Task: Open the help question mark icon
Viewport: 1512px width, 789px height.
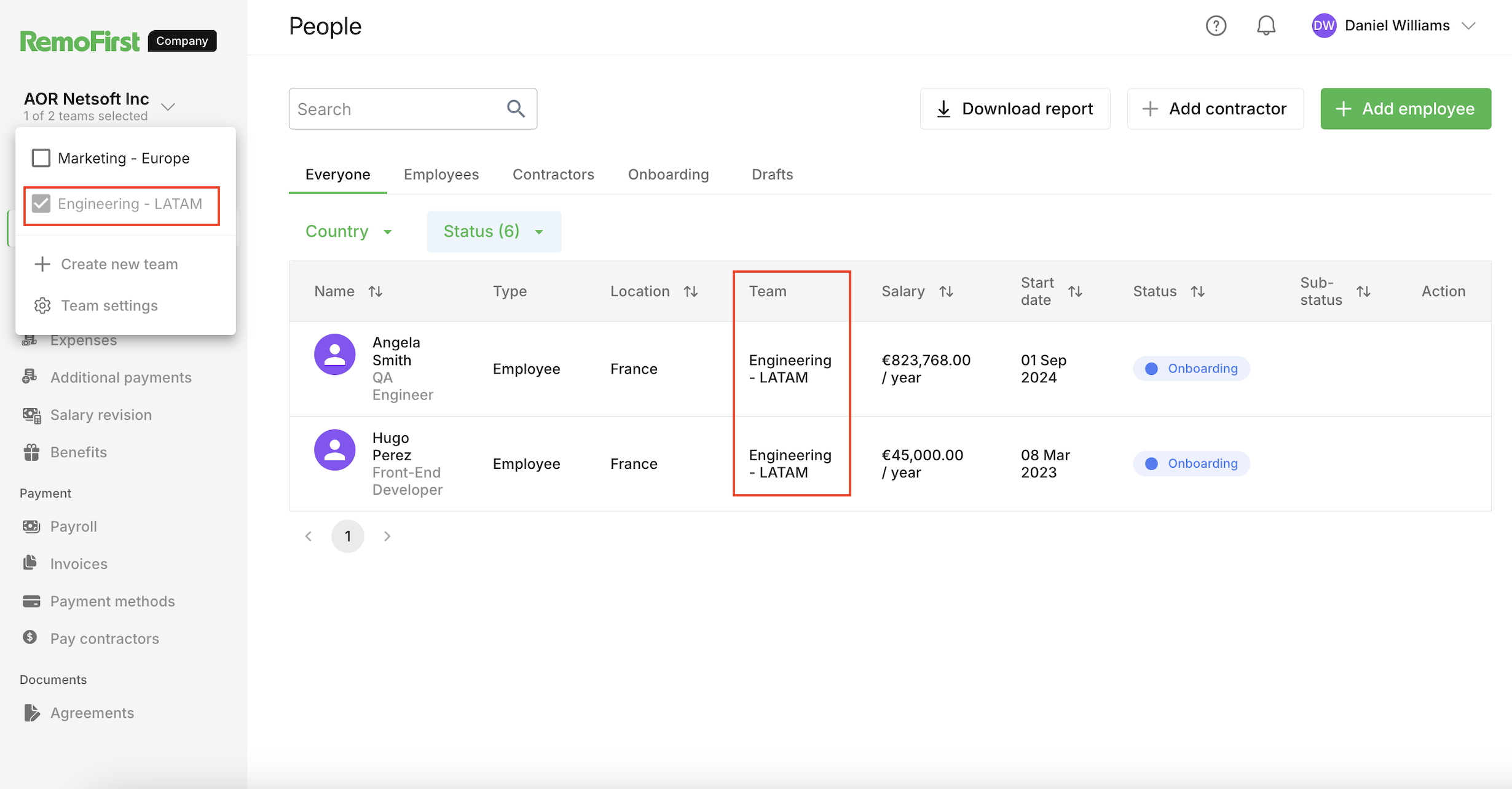Action: click(1216, 26)
